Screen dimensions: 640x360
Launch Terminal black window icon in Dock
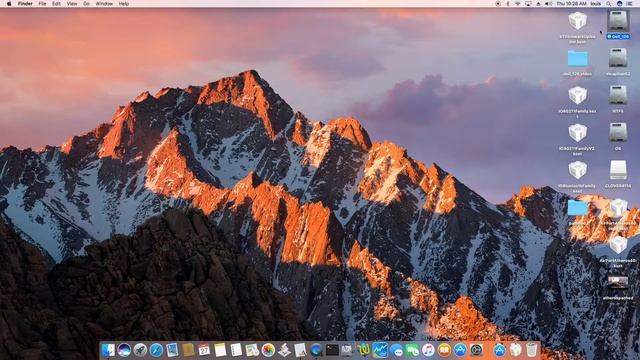(332, 350)
